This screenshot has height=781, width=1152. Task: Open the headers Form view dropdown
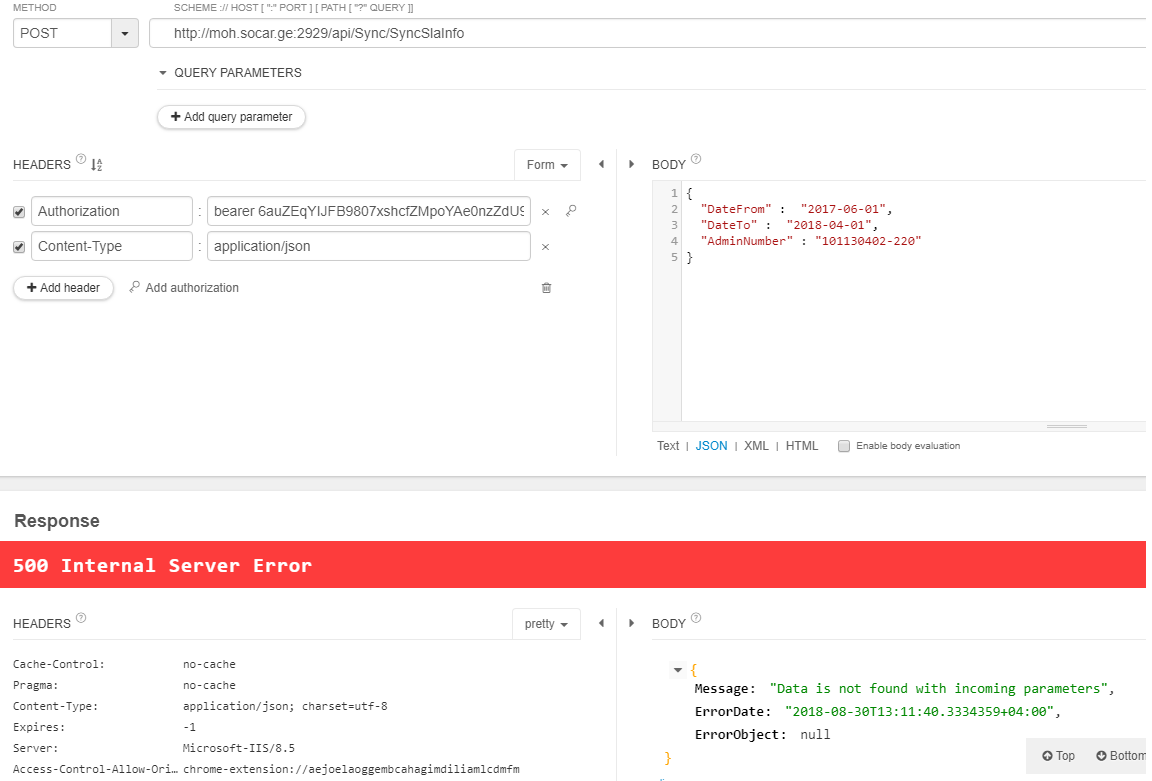(547, 165)
